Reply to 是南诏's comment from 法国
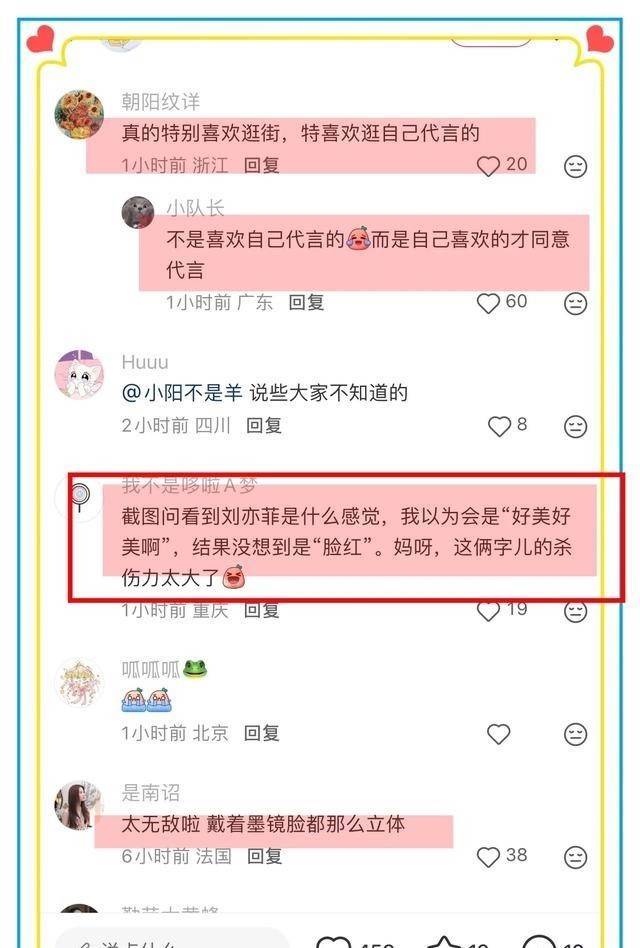 [x=265, y=856]
